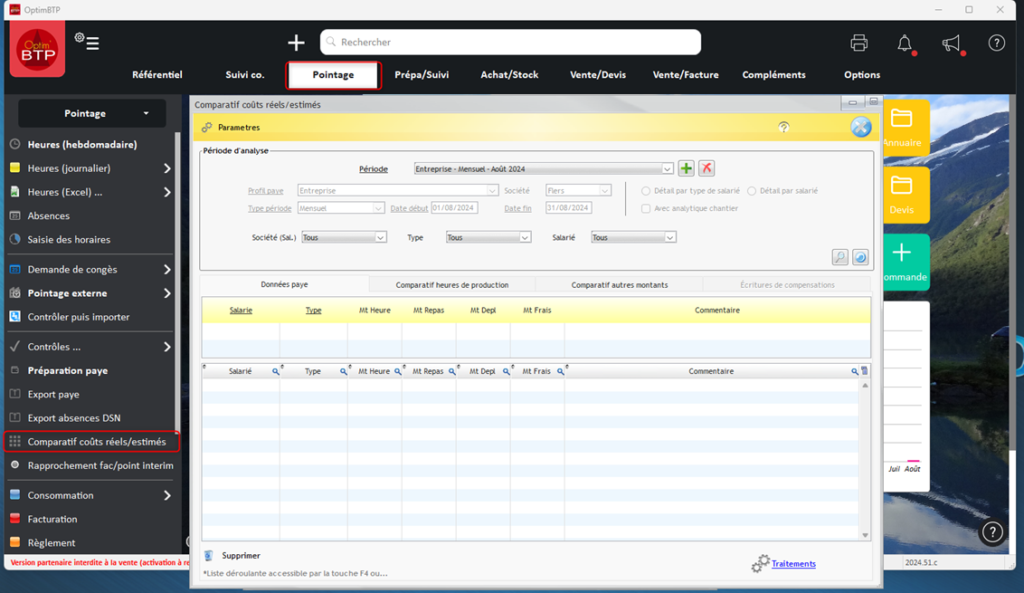The image size is (1024, 593).
Task: Switch to Comparatif heures de production tab
Action: (452, 285)
